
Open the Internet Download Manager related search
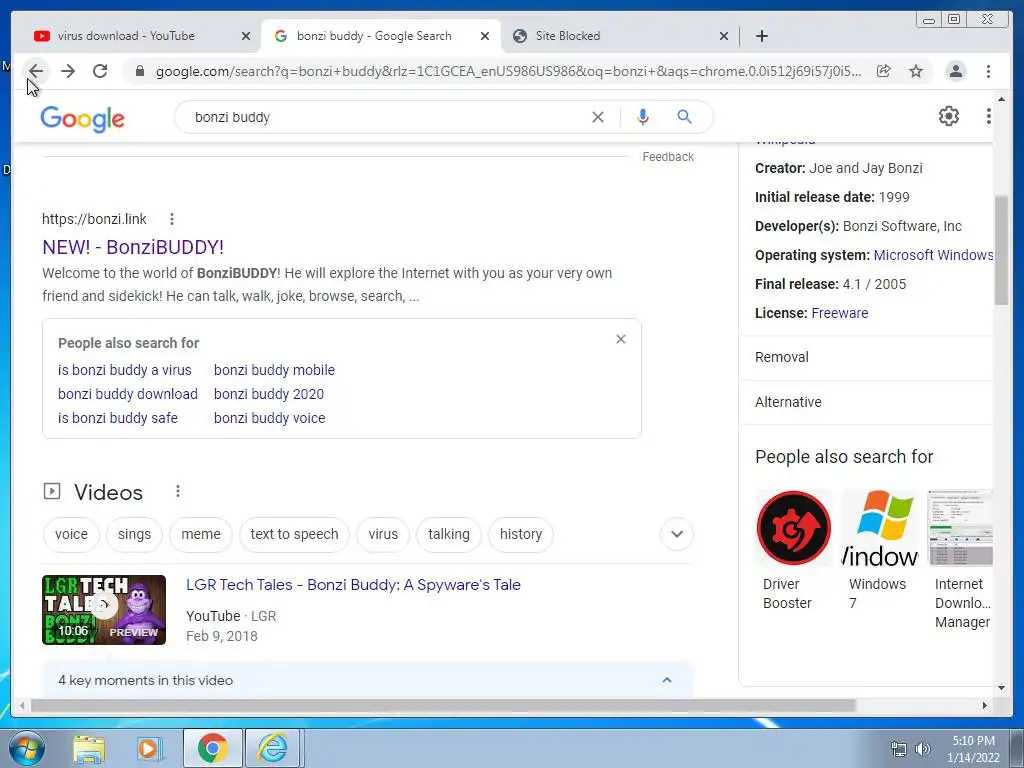tap(961, 560)
